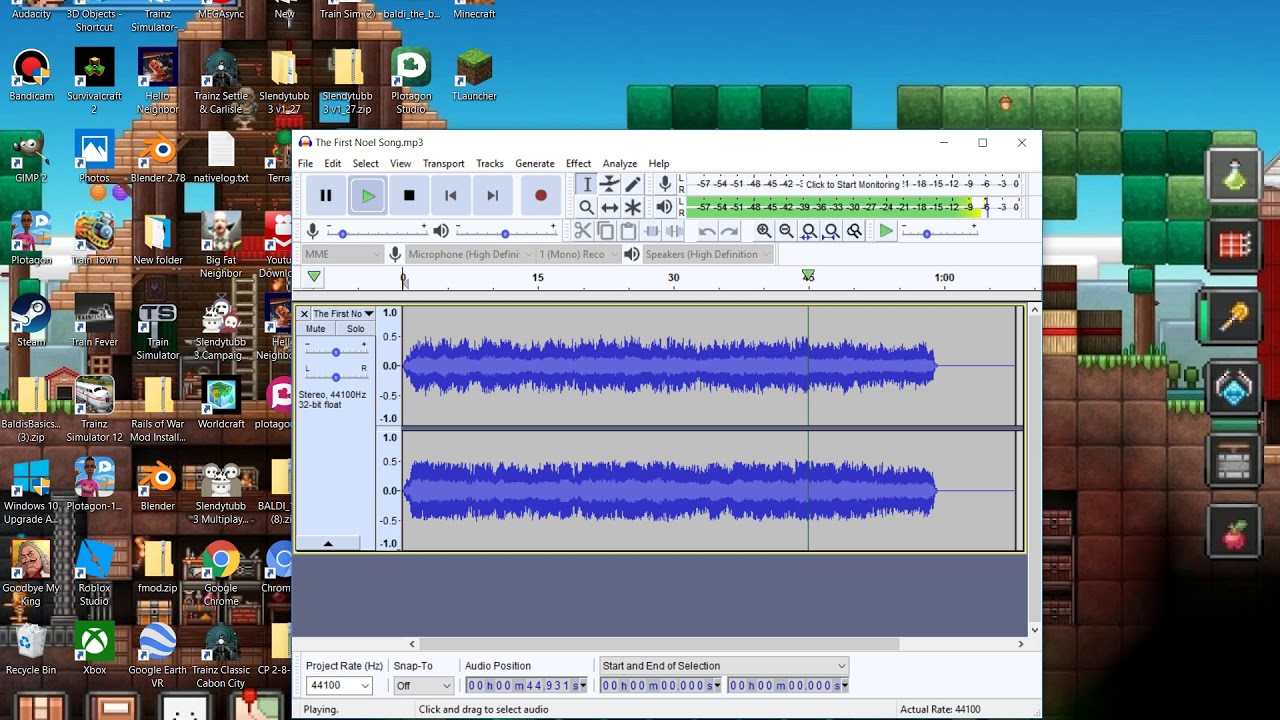Click the Zoom Toggle icon

point(854,231)
